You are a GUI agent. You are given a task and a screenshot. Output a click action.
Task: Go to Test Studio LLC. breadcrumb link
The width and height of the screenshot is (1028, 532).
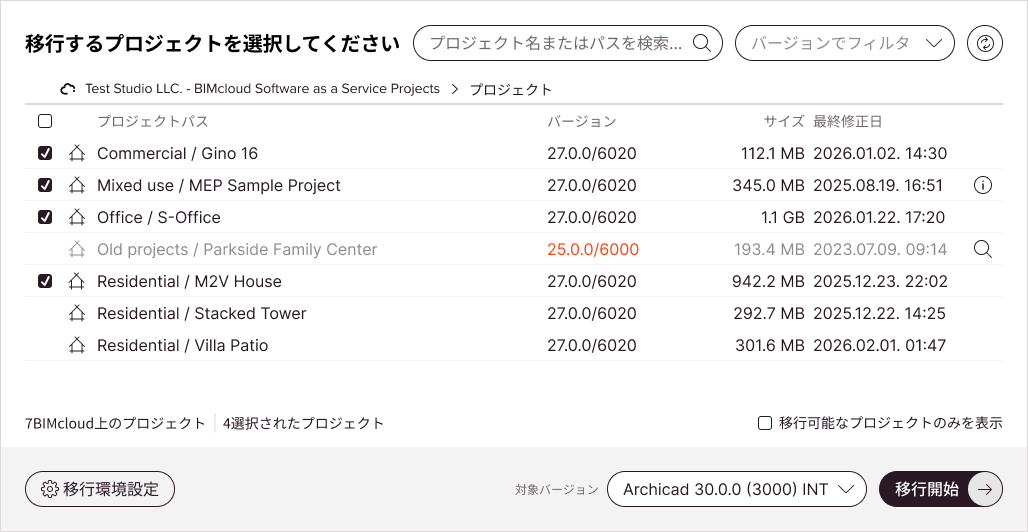tap(262, 89)
